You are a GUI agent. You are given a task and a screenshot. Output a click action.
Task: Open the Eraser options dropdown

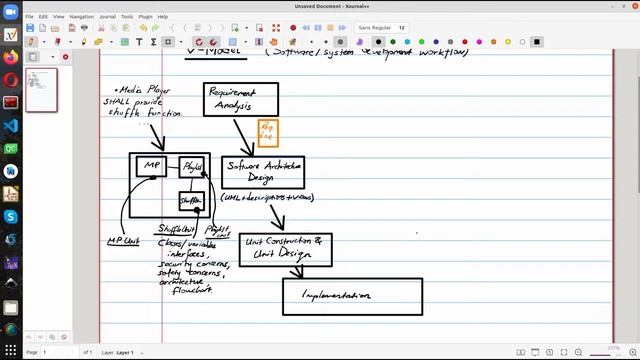coord(70,42)
